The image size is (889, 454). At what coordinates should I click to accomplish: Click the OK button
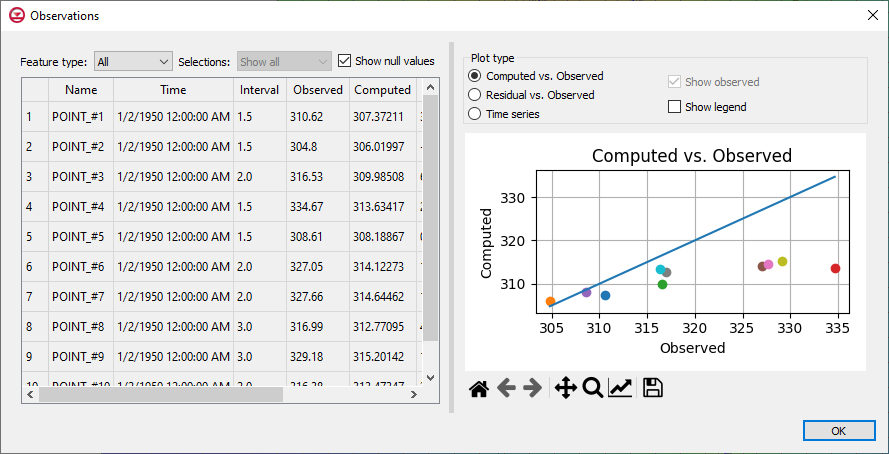click(x=839, y=431)
